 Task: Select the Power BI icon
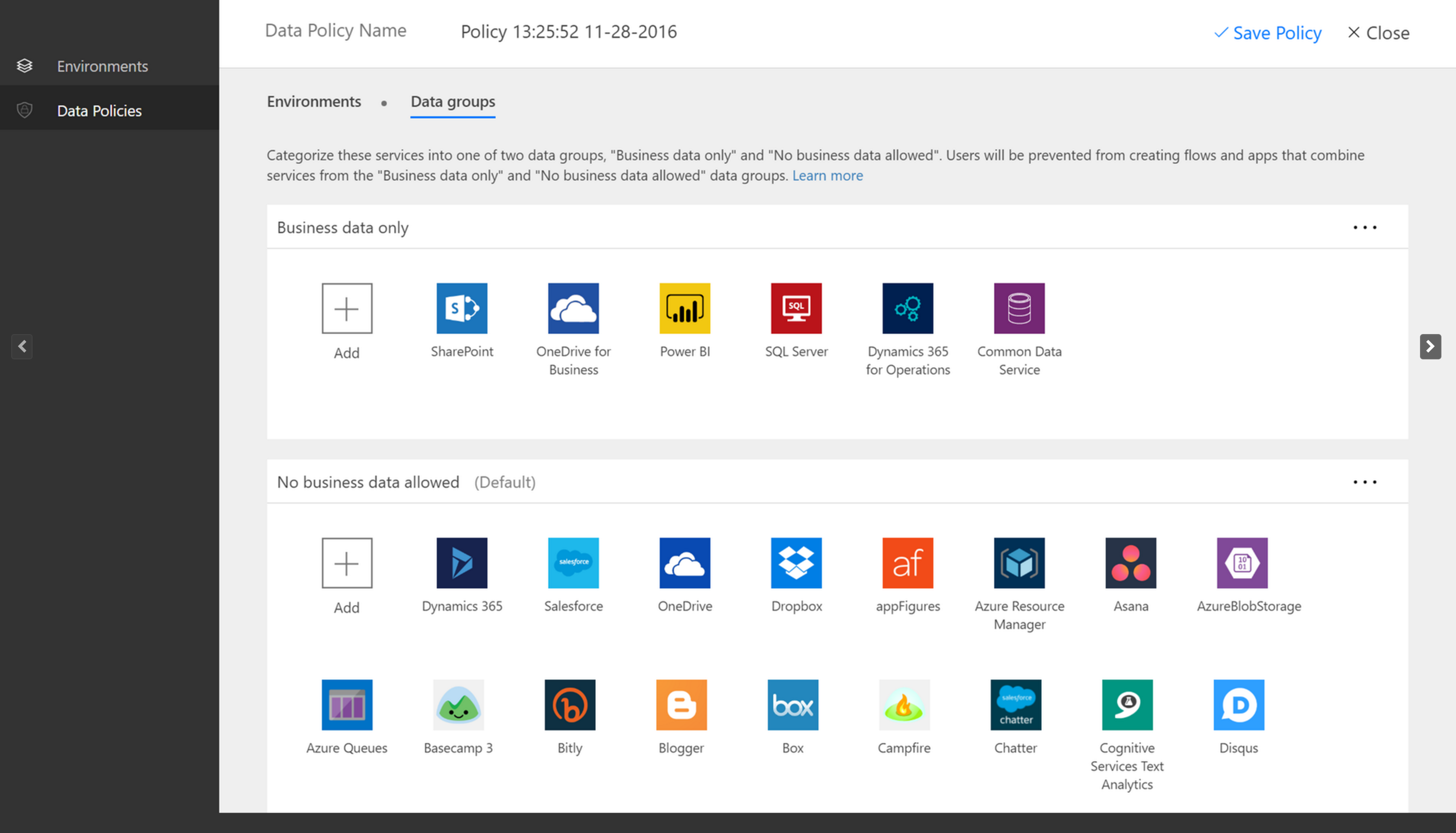point(684,307)
